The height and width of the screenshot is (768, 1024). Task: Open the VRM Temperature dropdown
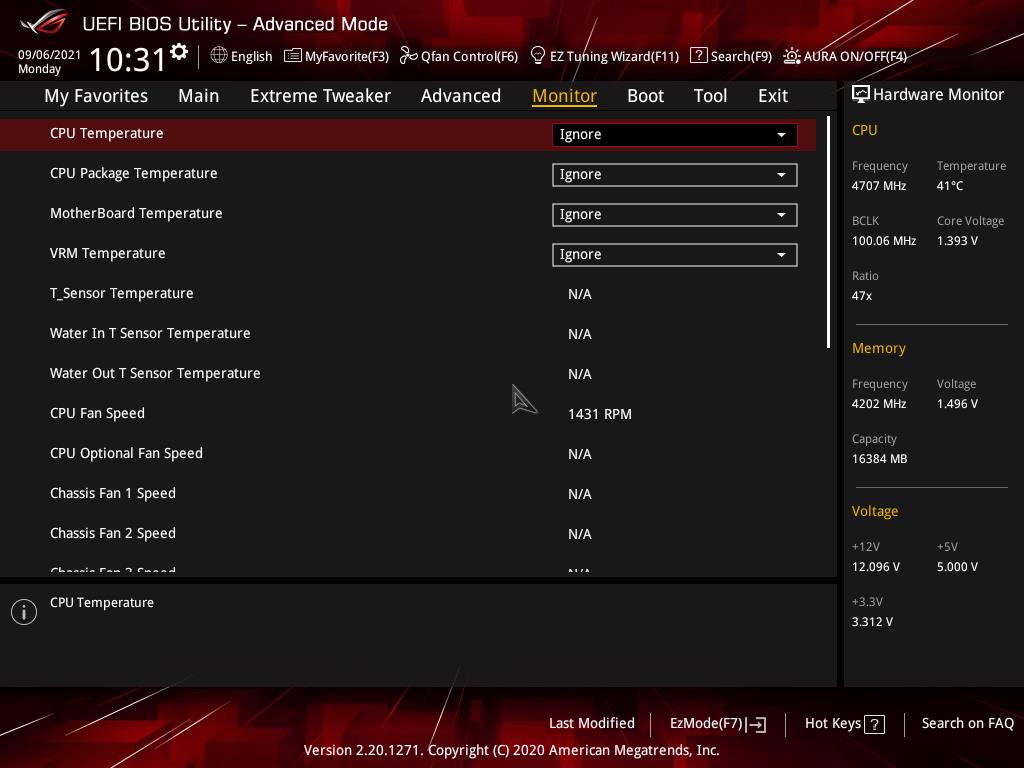pos(675,255)
